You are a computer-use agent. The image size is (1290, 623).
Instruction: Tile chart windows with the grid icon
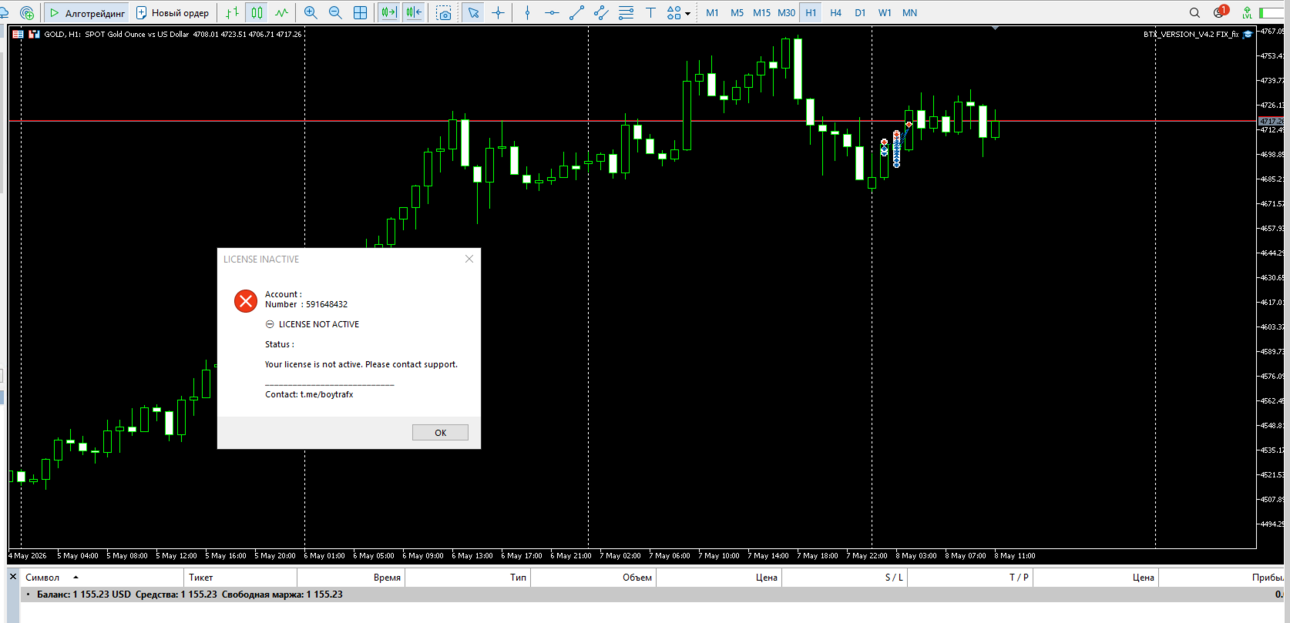[x=361, y=13]
